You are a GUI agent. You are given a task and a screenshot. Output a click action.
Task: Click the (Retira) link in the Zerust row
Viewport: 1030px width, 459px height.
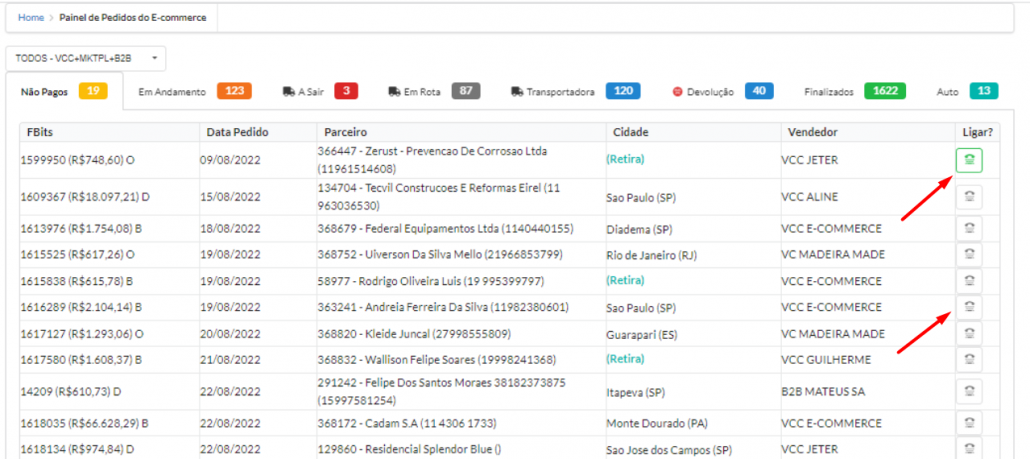625,160
